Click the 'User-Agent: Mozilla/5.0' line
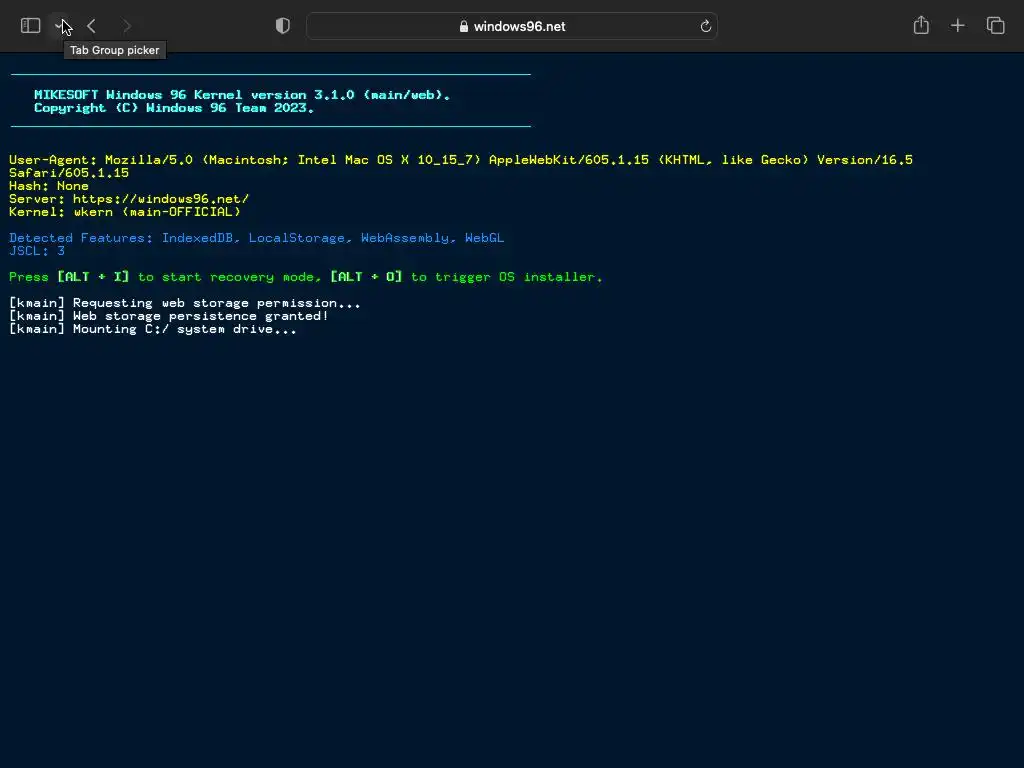1024x768 pixels. click(461, 160)
